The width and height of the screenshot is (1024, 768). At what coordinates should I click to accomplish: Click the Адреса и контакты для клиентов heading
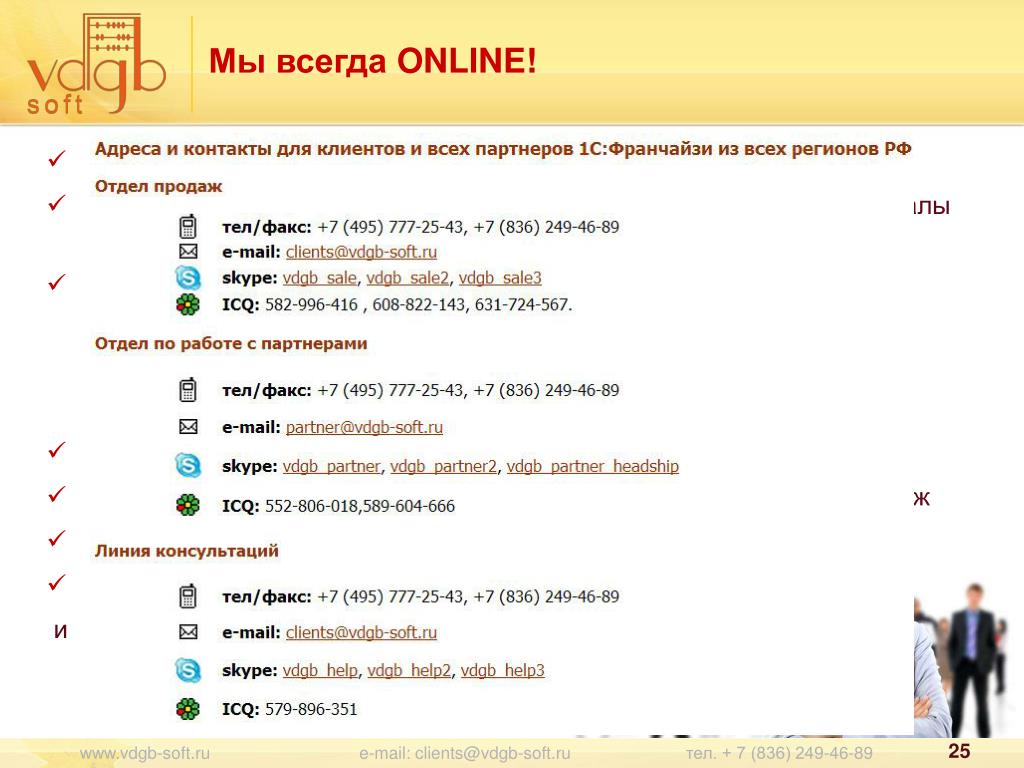[503, 150]
